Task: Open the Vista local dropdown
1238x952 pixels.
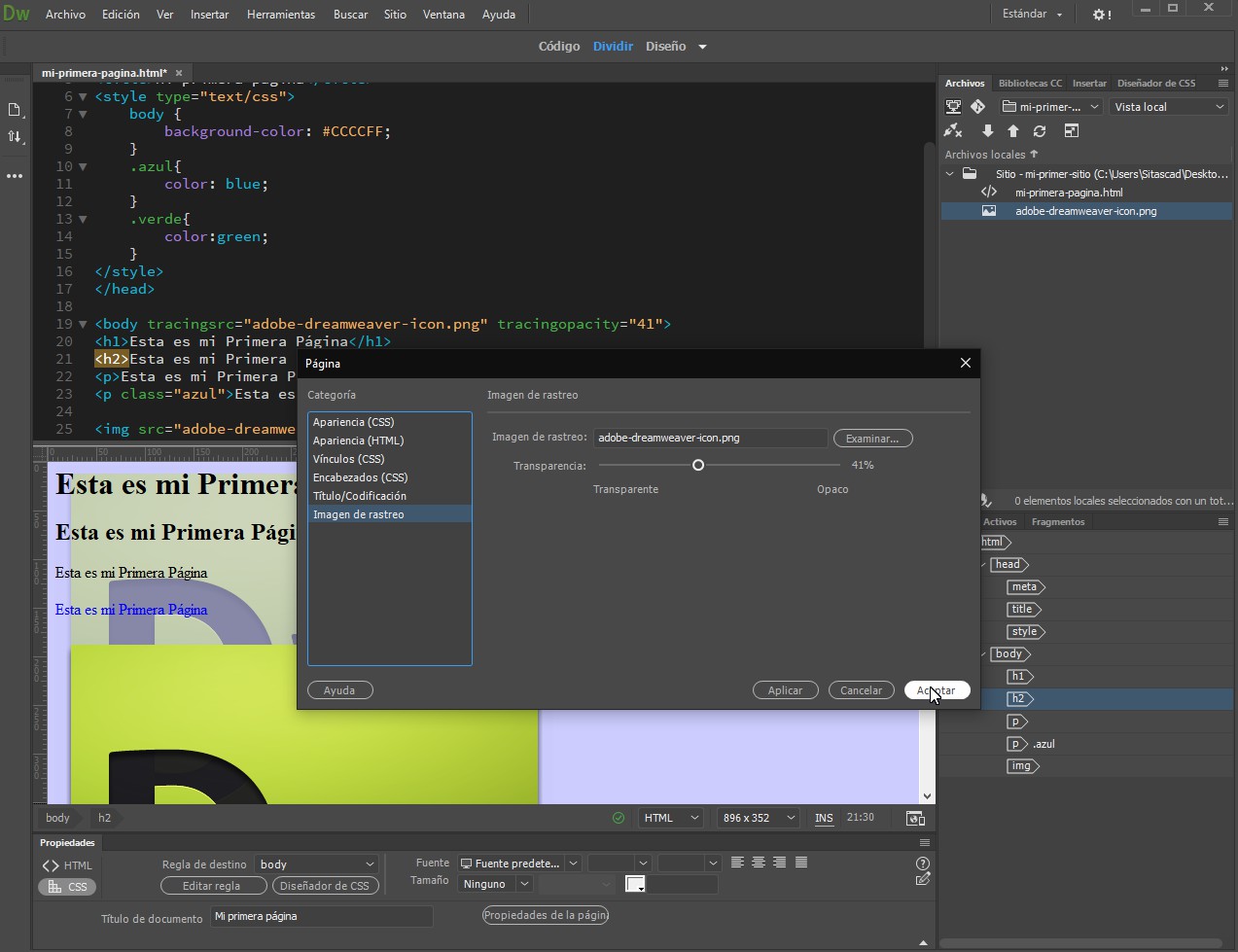Action: [1169, 107]
